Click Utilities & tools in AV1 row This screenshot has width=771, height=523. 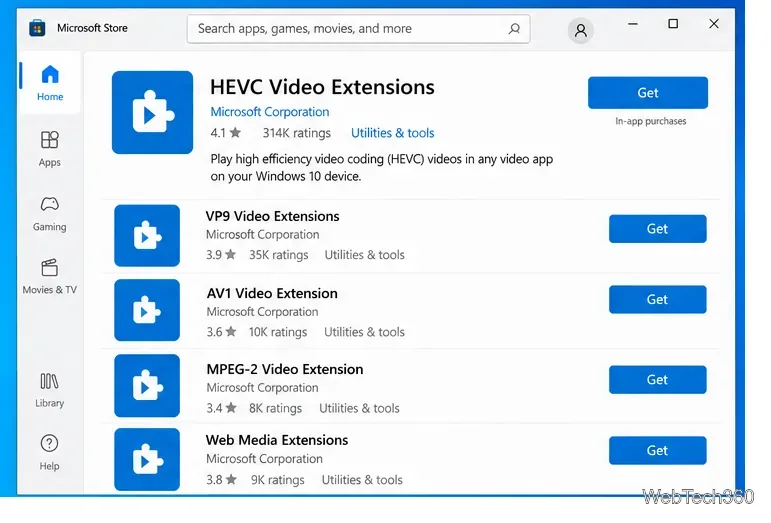click(x=364, y=332)
